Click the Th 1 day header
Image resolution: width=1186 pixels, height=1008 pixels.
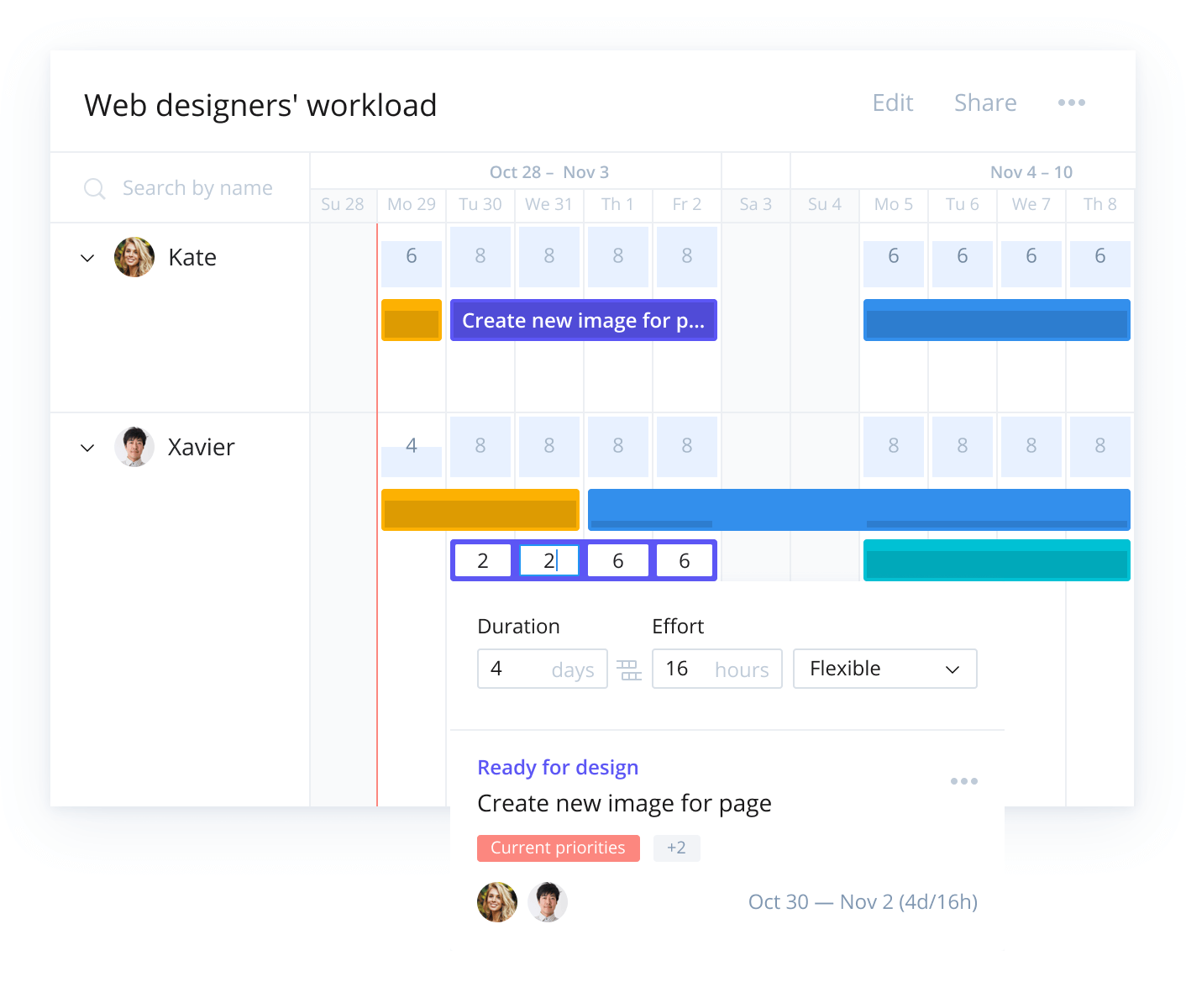coord(618,204)
